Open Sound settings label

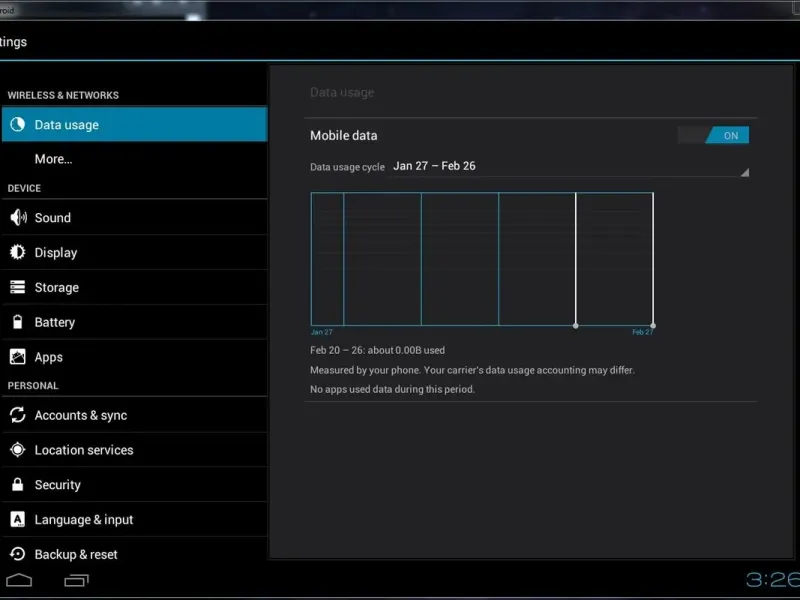[x=53, y=218]
